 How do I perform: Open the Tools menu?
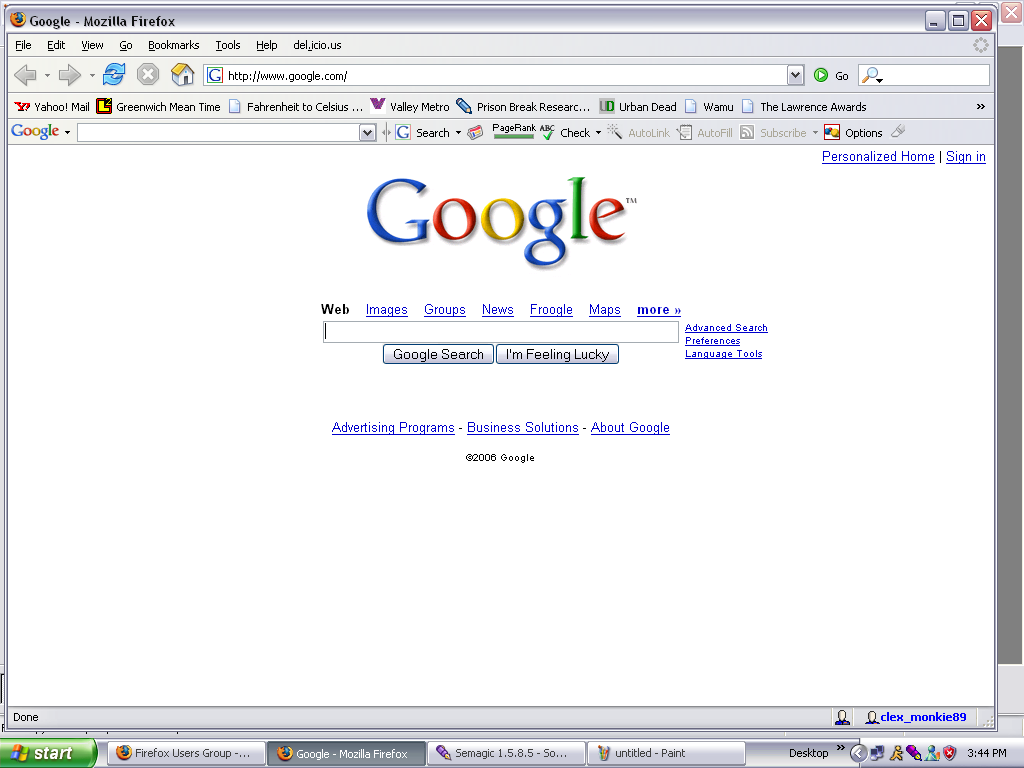coord(228,45)
